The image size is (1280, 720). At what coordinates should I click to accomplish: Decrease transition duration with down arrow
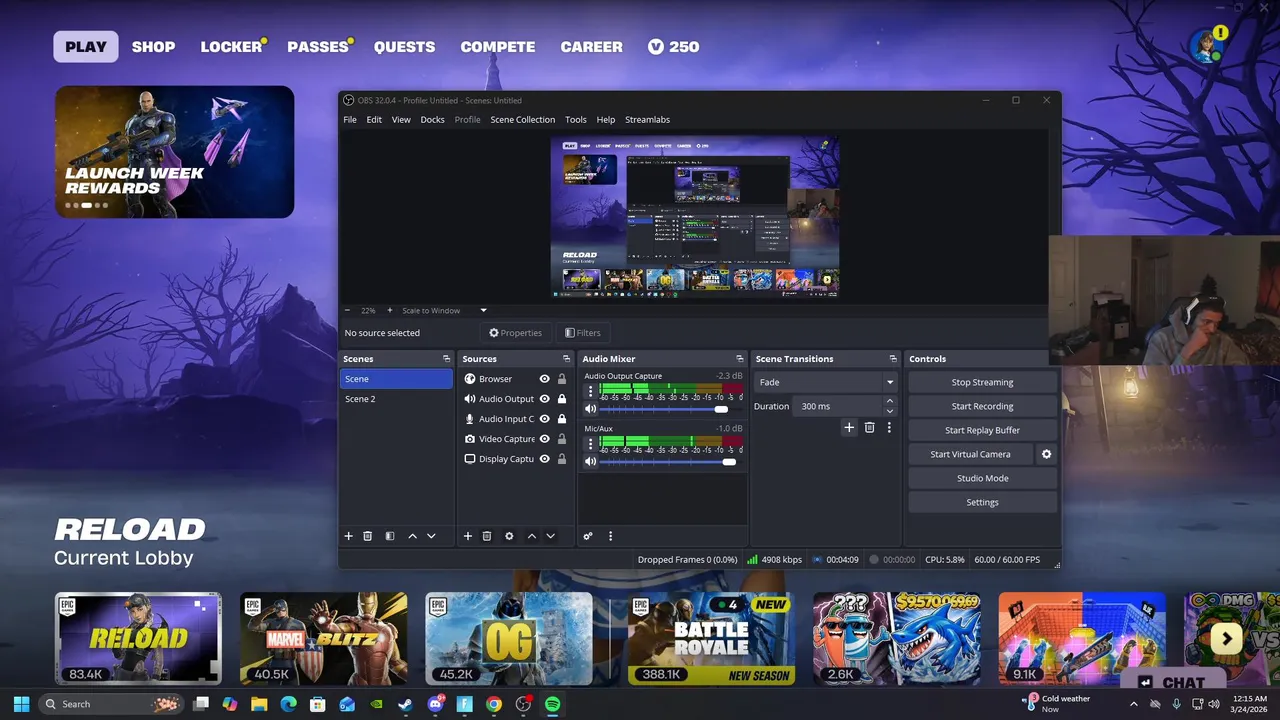pos(889,411)
